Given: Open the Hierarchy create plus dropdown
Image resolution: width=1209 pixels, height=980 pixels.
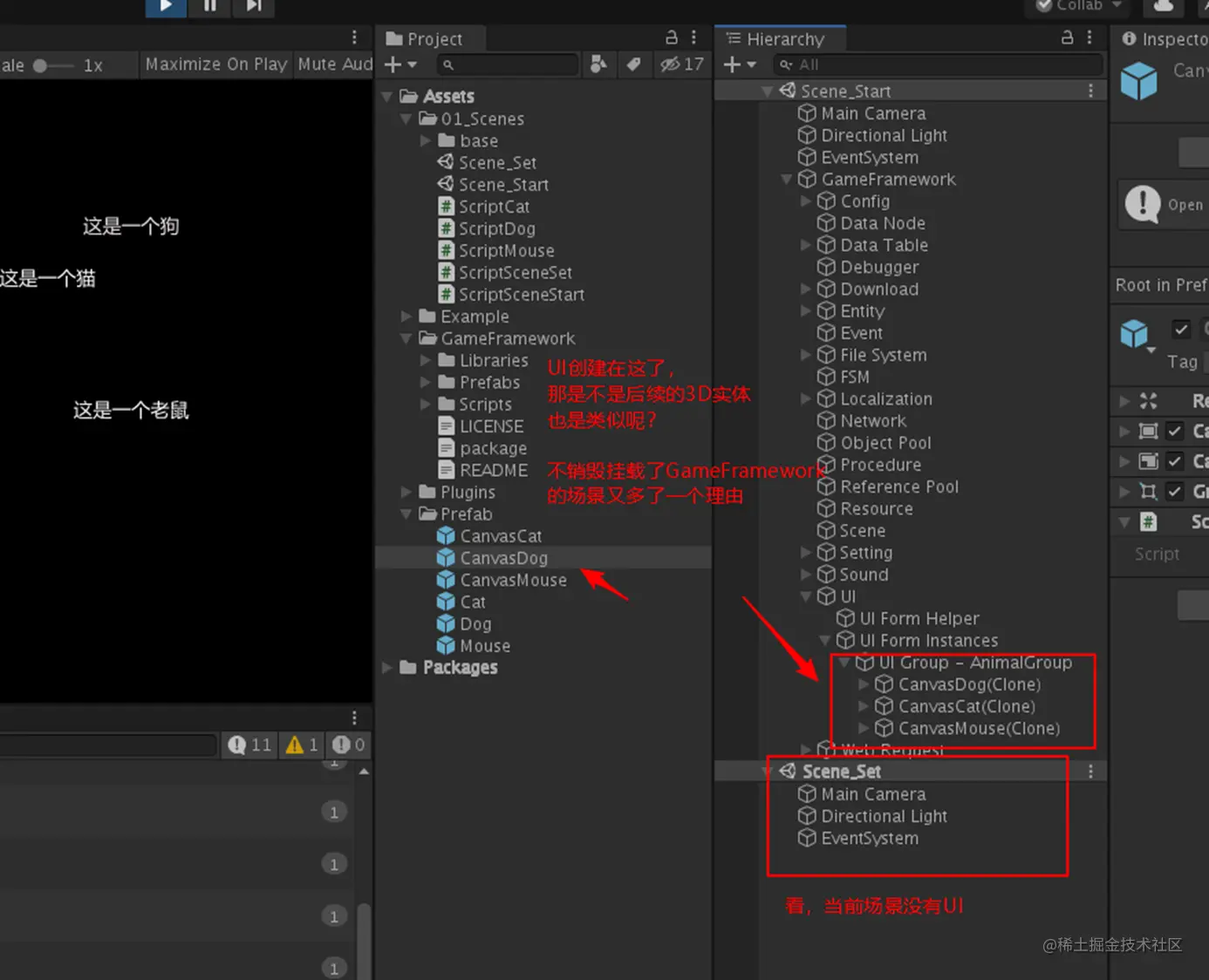Looking at the screenshot, I should (740, 65).
